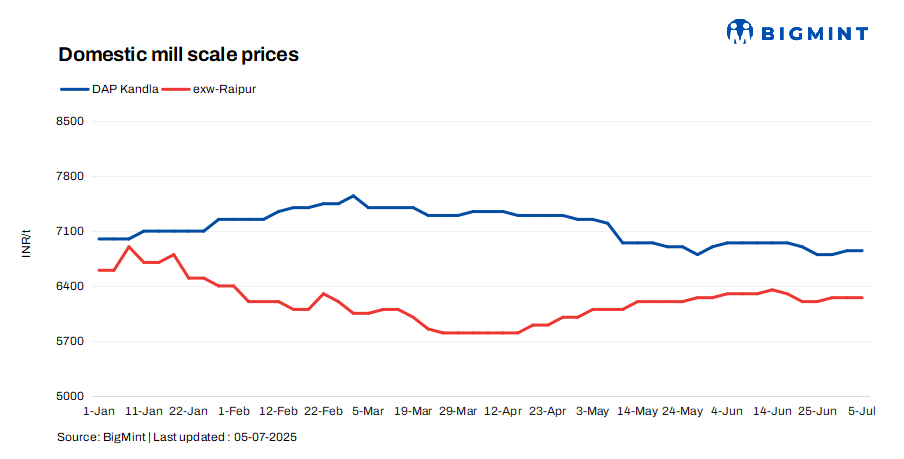Click the BIGMINT brand text
Screen dimensions: 904x459
tap(815, 34)
